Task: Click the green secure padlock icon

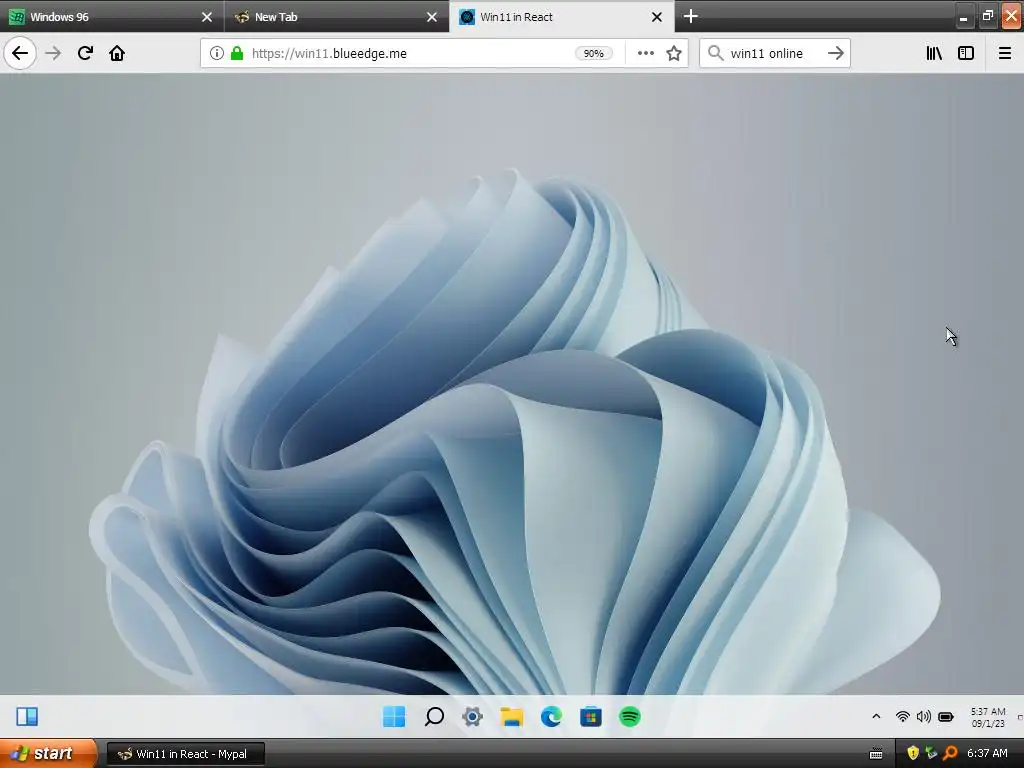Action: (236, 53)
